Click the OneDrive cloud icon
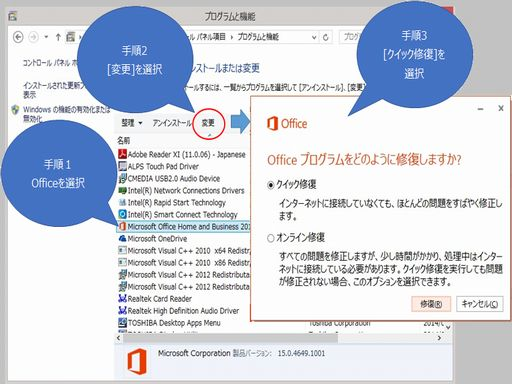 click(x=122, y=238)
